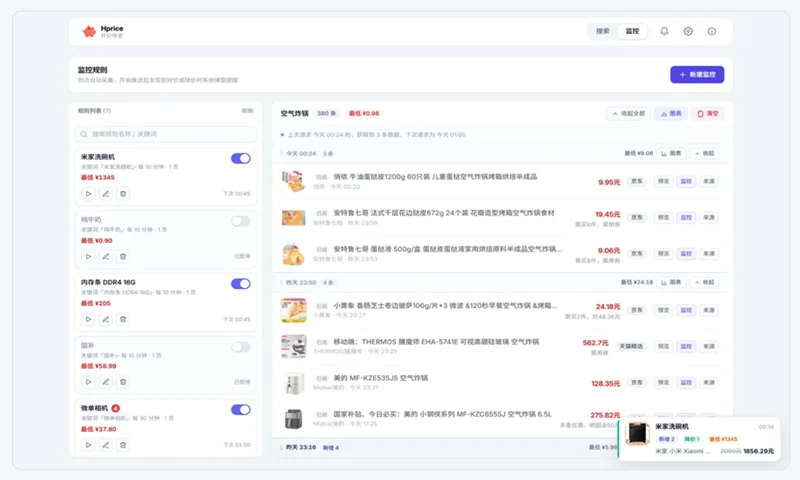Run the 纯牛奶 rule now
The height and width of the screenshot is (480, 800).
pos(88,257)
